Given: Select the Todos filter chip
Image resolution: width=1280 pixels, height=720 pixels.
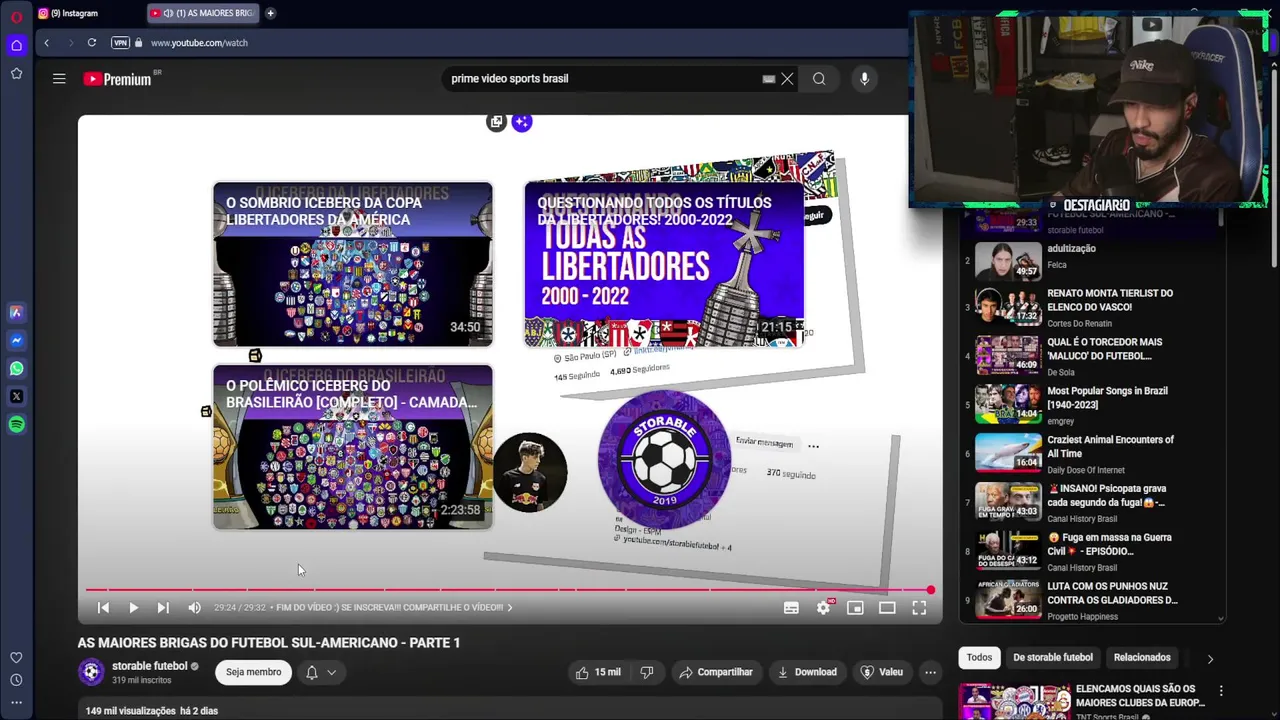Looking at the screenshot, I should [x=979, y=657].
